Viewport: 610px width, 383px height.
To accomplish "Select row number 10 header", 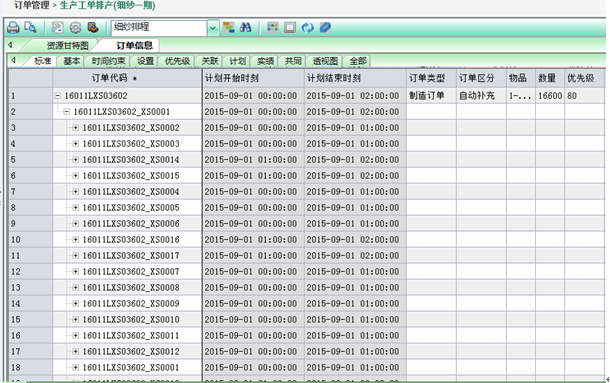I will click(x=30, y=239).
